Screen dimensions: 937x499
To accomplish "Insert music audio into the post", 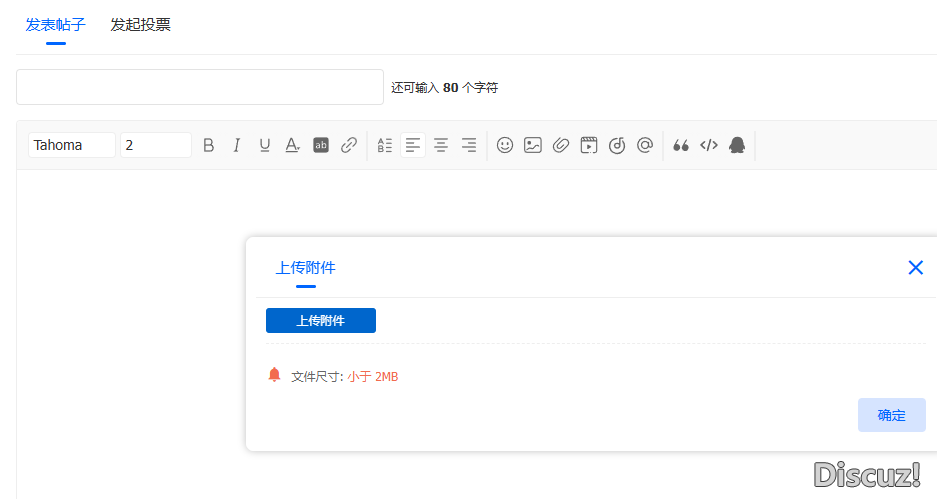I will point(617,145).
